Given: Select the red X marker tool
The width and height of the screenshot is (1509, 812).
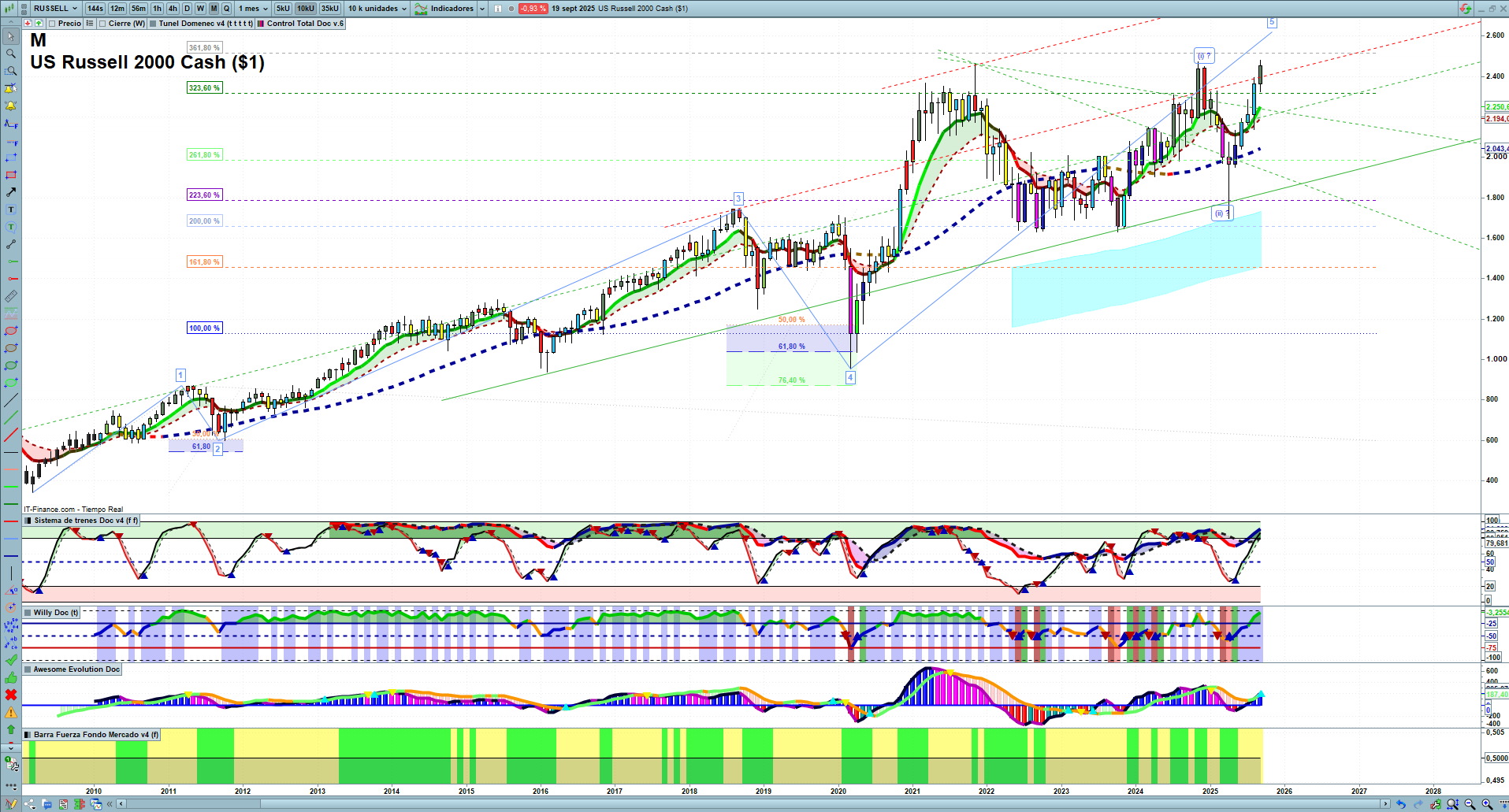Looking at the screenshot, I should [x=11, y=695].
